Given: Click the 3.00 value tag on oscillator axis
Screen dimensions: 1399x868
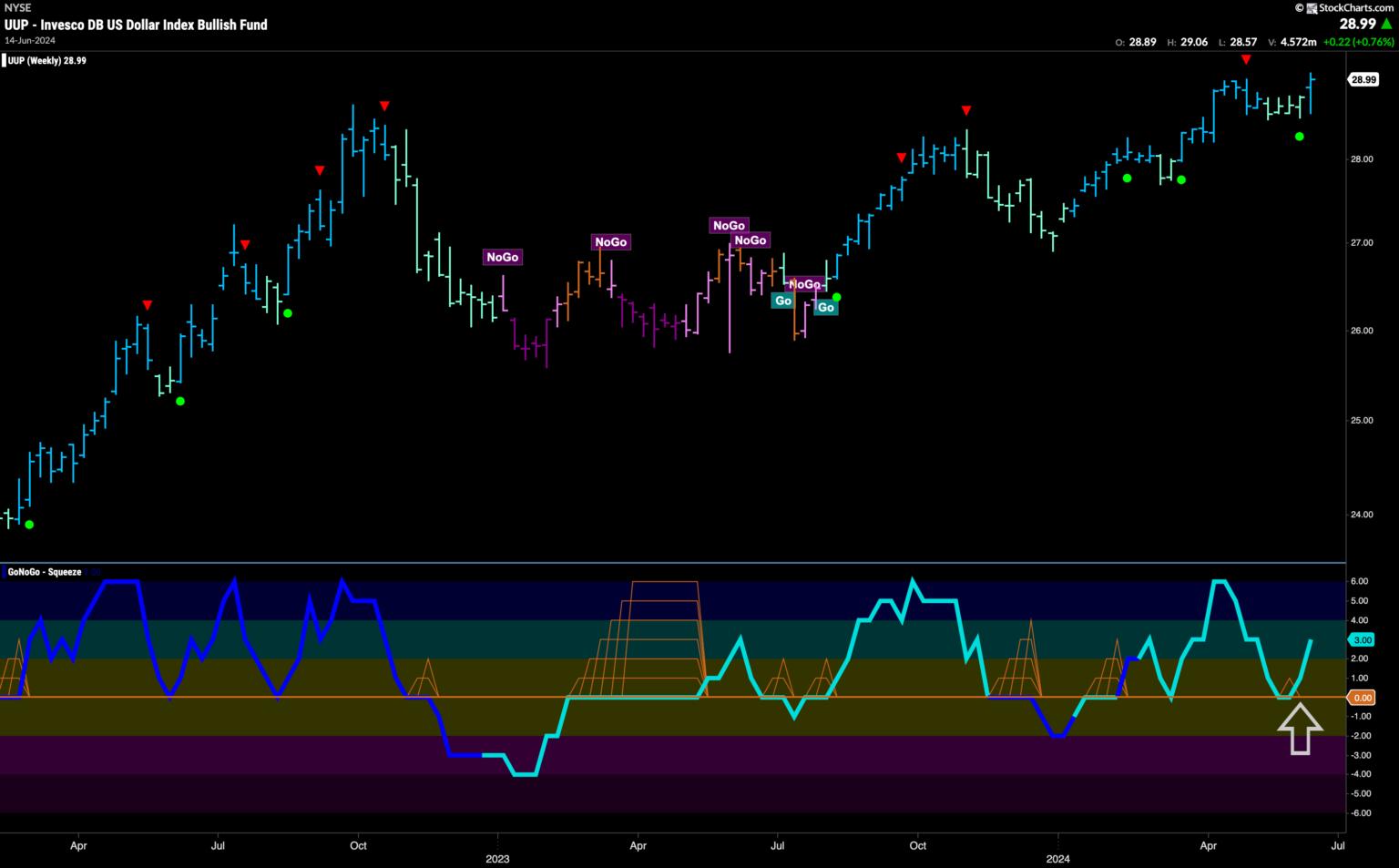Looking at the screenshot, I should [1362, 640].
